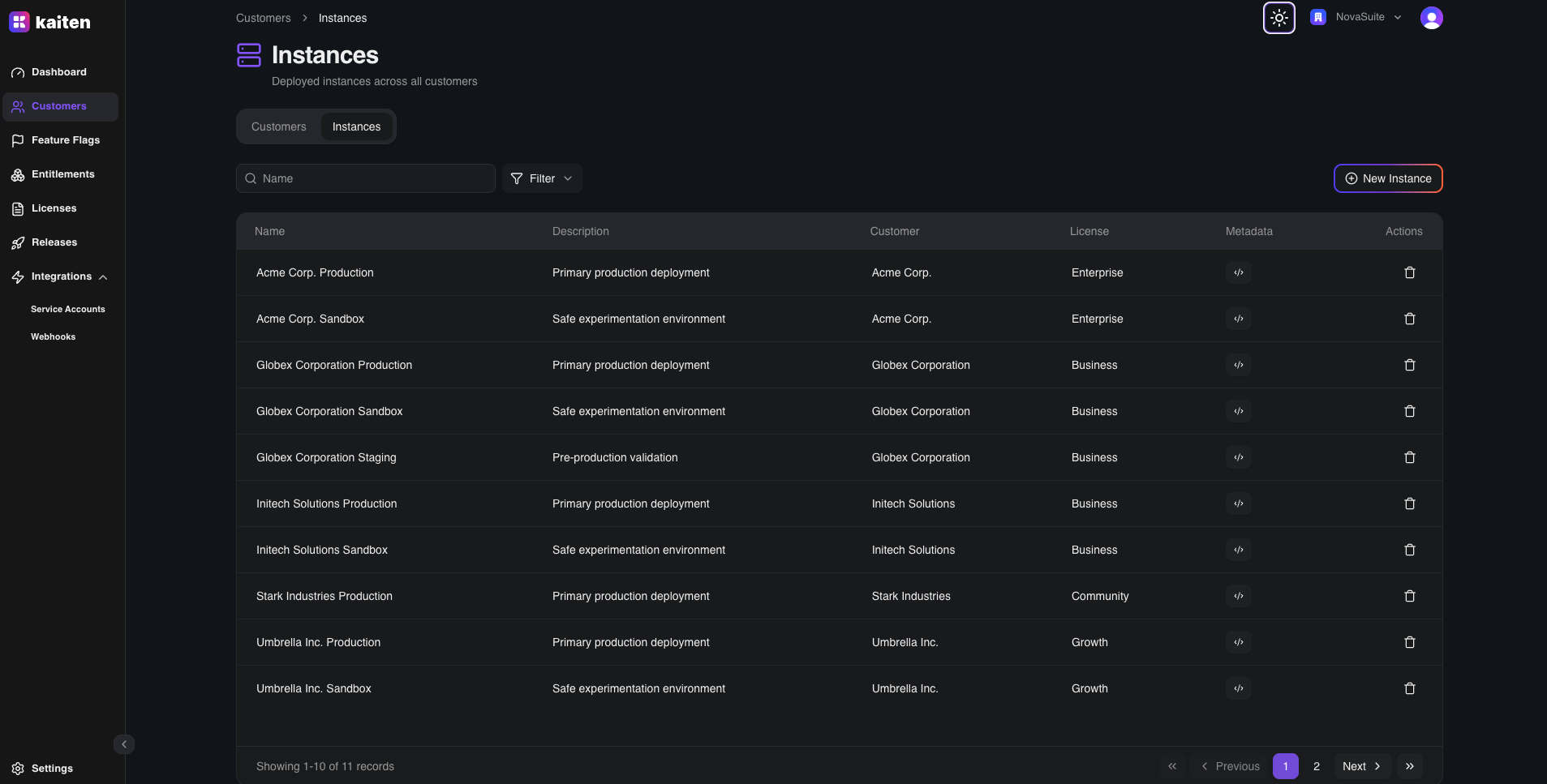View metadata for Initech Solutions Production
This screenshot has height=784, width=1547.
pyautogui.click(x=1238, y=503)
